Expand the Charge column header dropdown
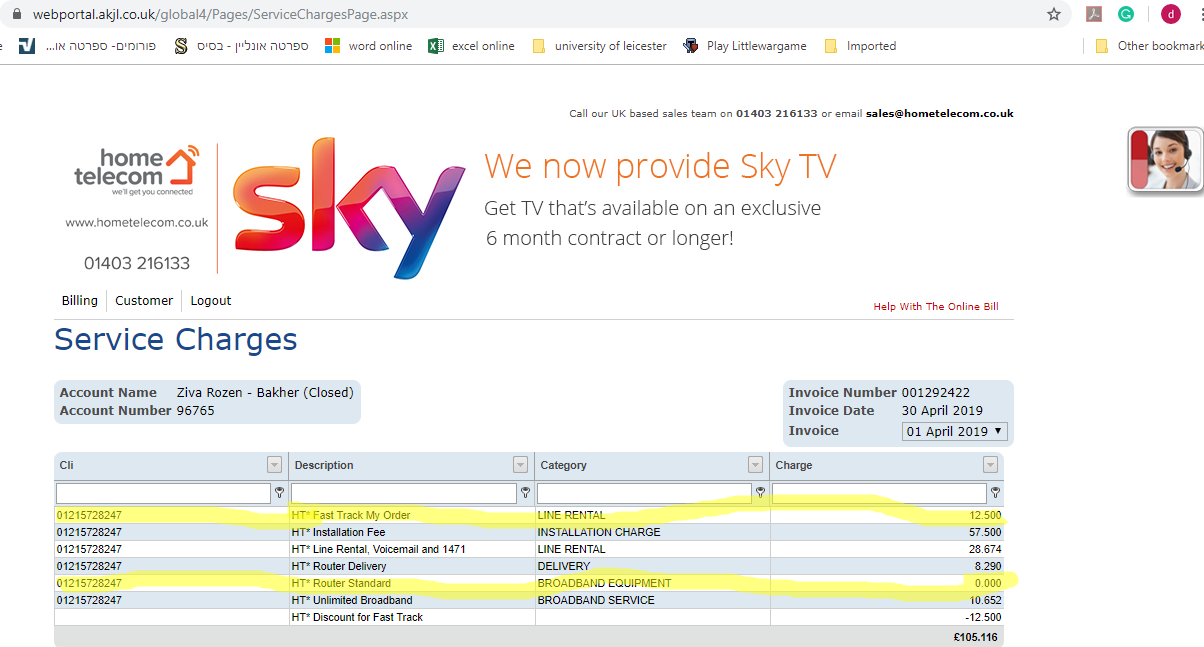Screen dimensions: 1204x647 pyautogui.click(x=990, y=465)
